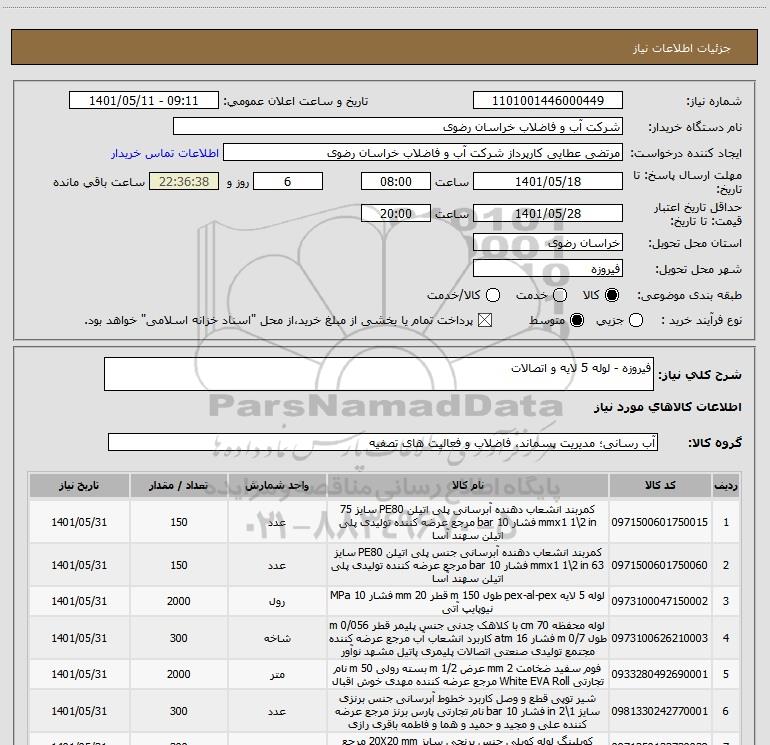Open the اطلاعات تماس خریدار link
770x745 pixels.
coord(165,153)
